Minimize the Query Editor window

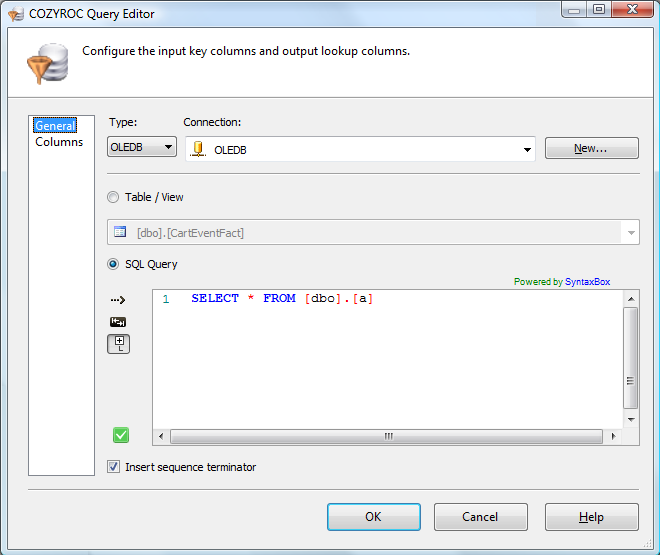[x=574, y=10]
